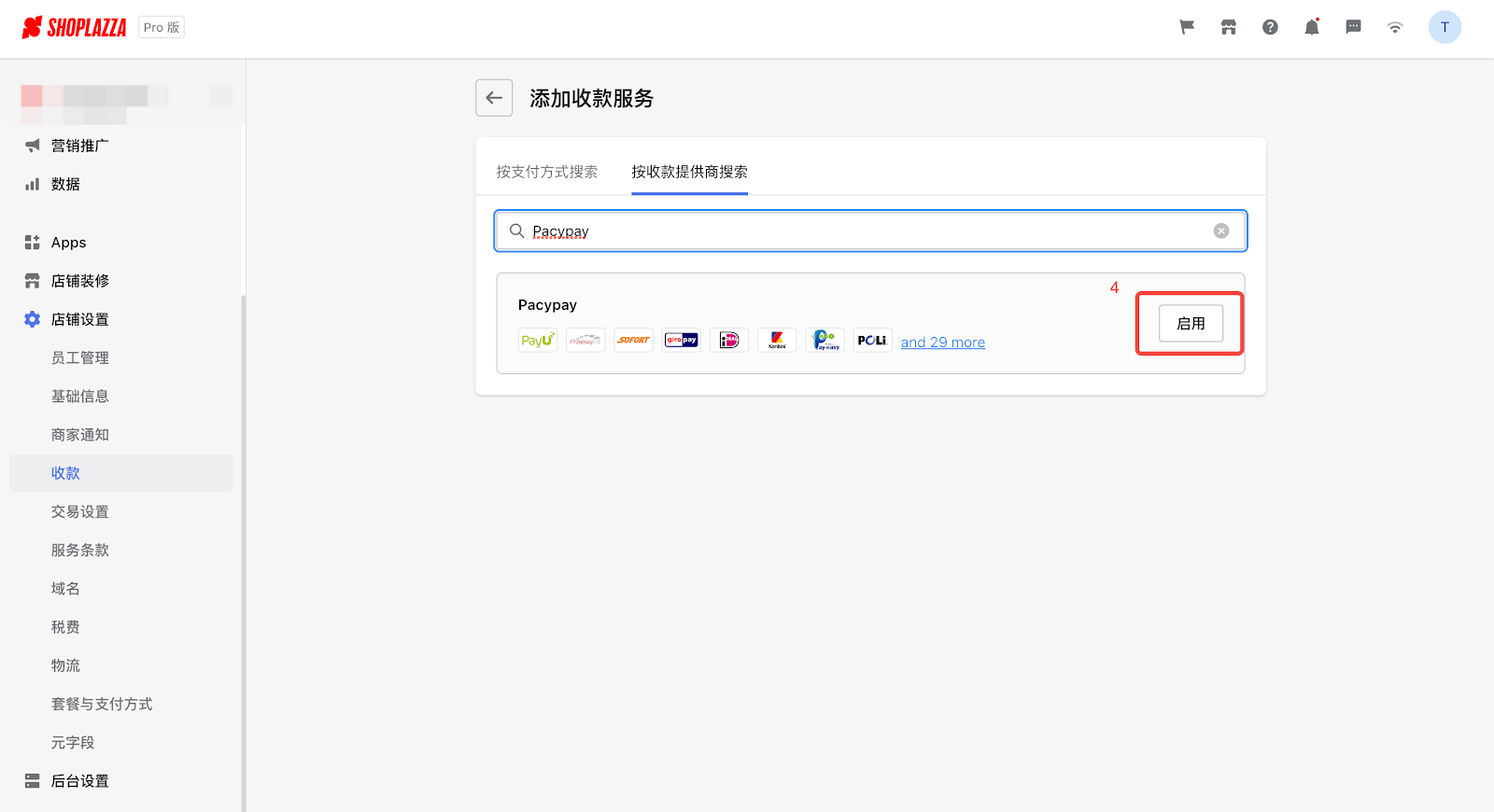Open the flag icon in header

click(x=1187, y=27)
